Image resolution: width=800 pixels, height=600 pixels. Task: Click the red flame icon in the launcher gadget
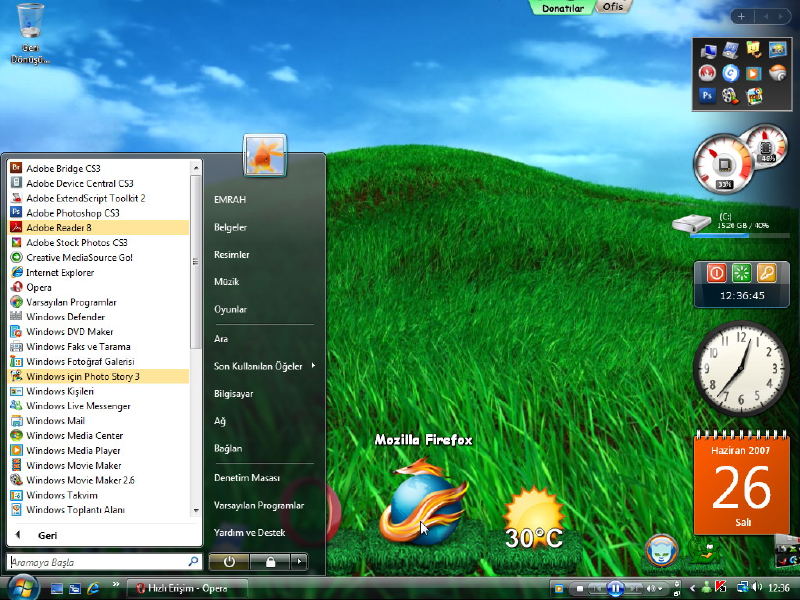[x=707, y=73]
